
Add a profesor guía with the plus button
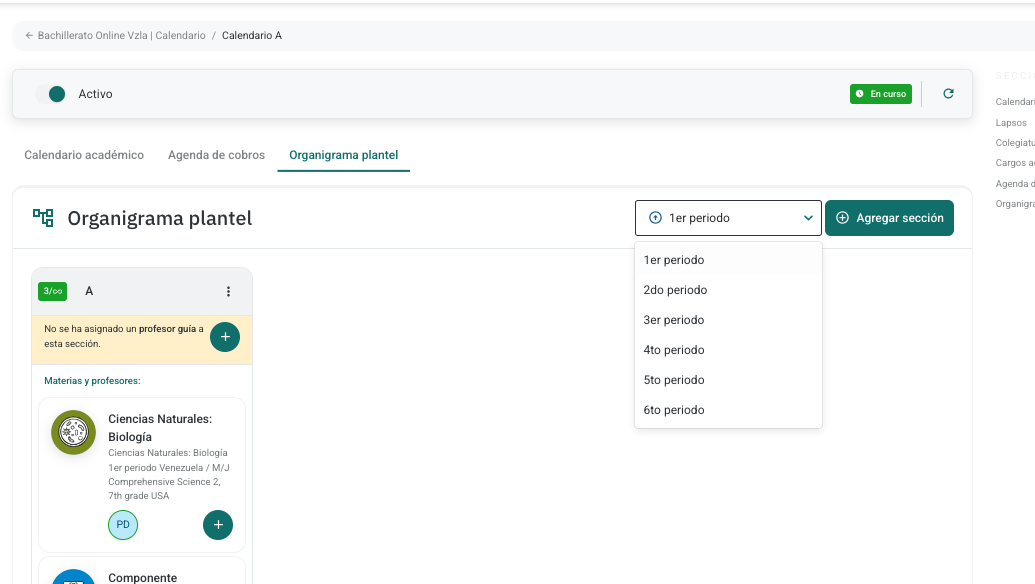point(225,337)
